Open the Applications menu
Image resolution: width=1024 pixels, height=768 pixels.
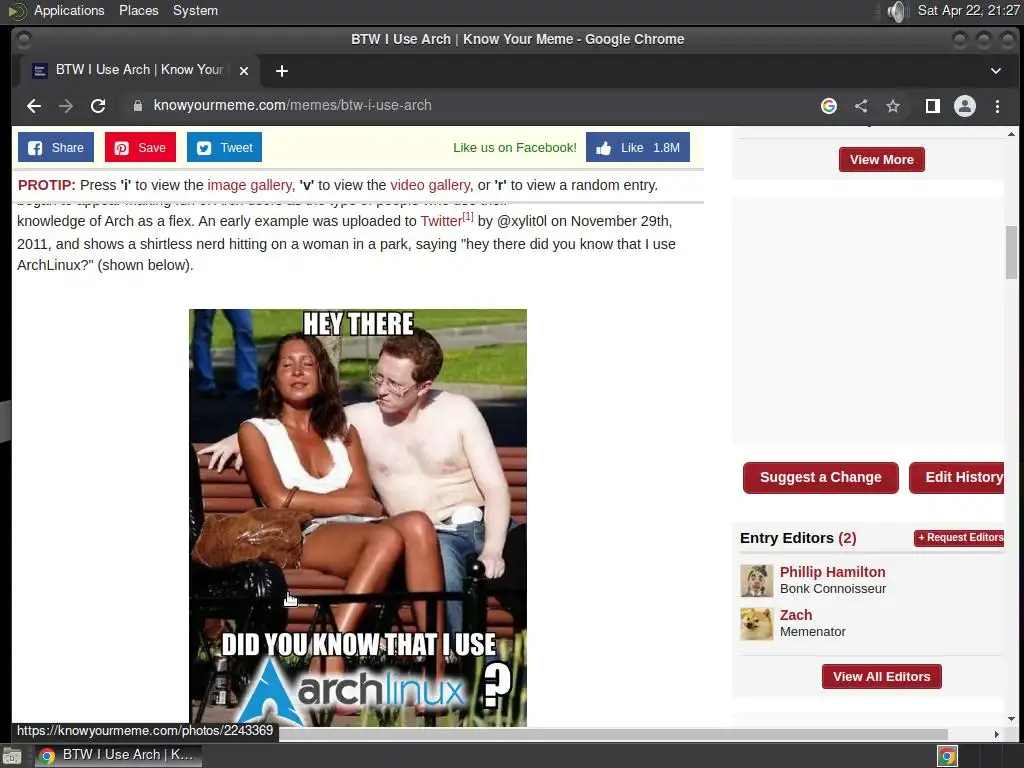(69, 10)
